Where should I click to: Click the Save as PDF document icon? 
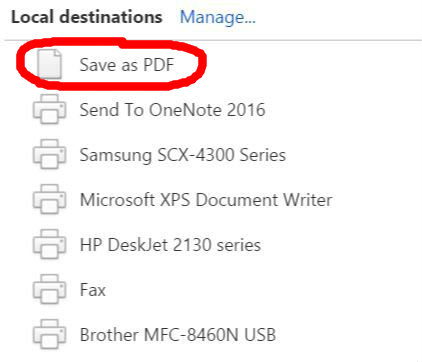(49, 64)
